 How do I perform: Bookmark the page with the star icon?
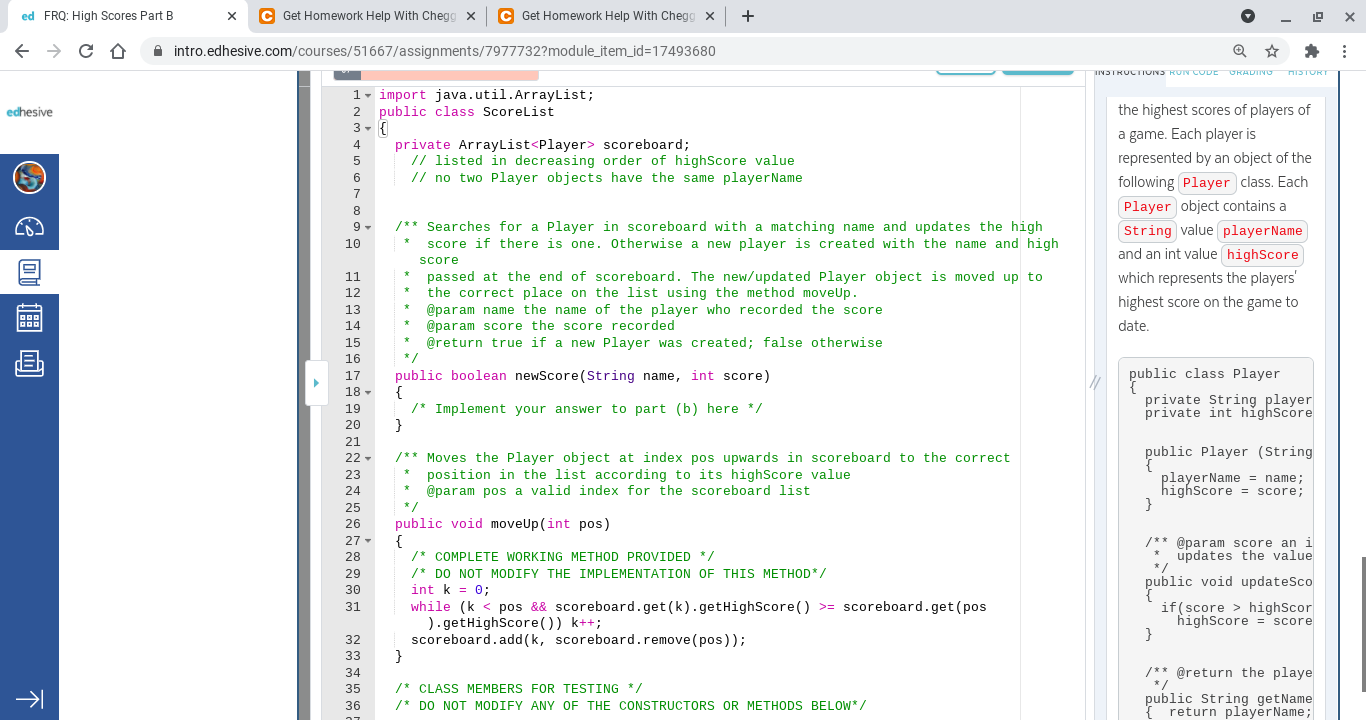point(1272,50)
